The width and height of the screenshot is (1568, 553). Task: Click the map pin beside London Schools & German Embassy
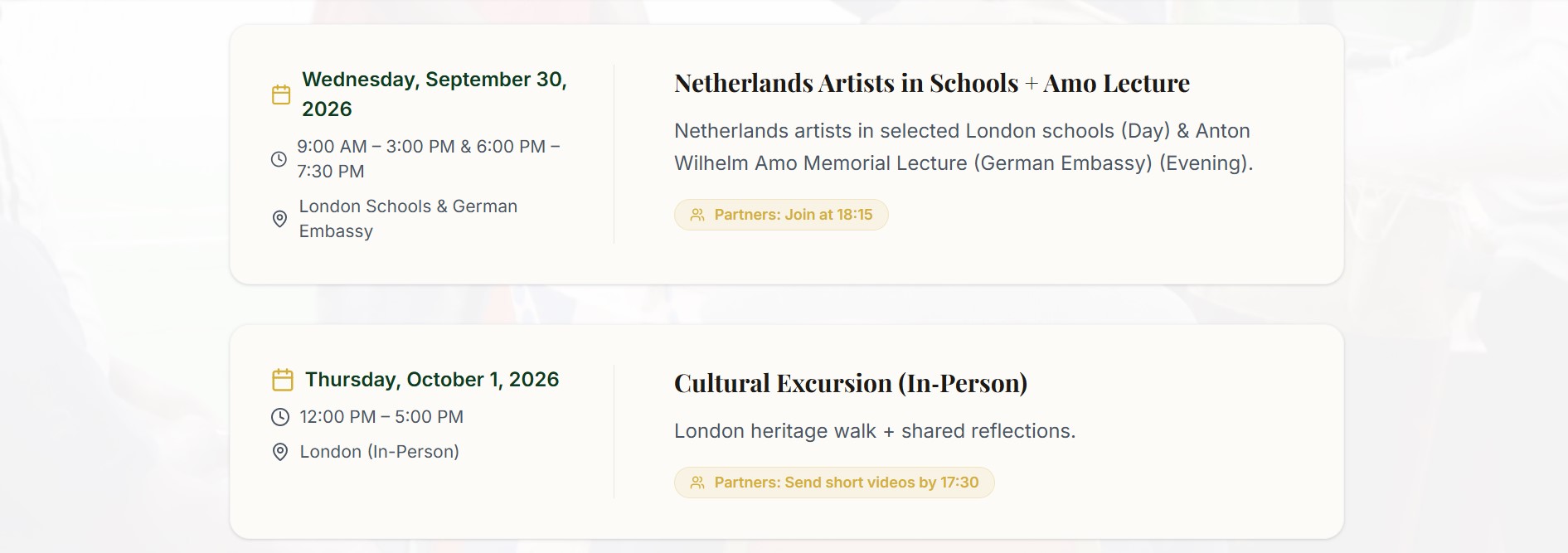tap(280, 219)
